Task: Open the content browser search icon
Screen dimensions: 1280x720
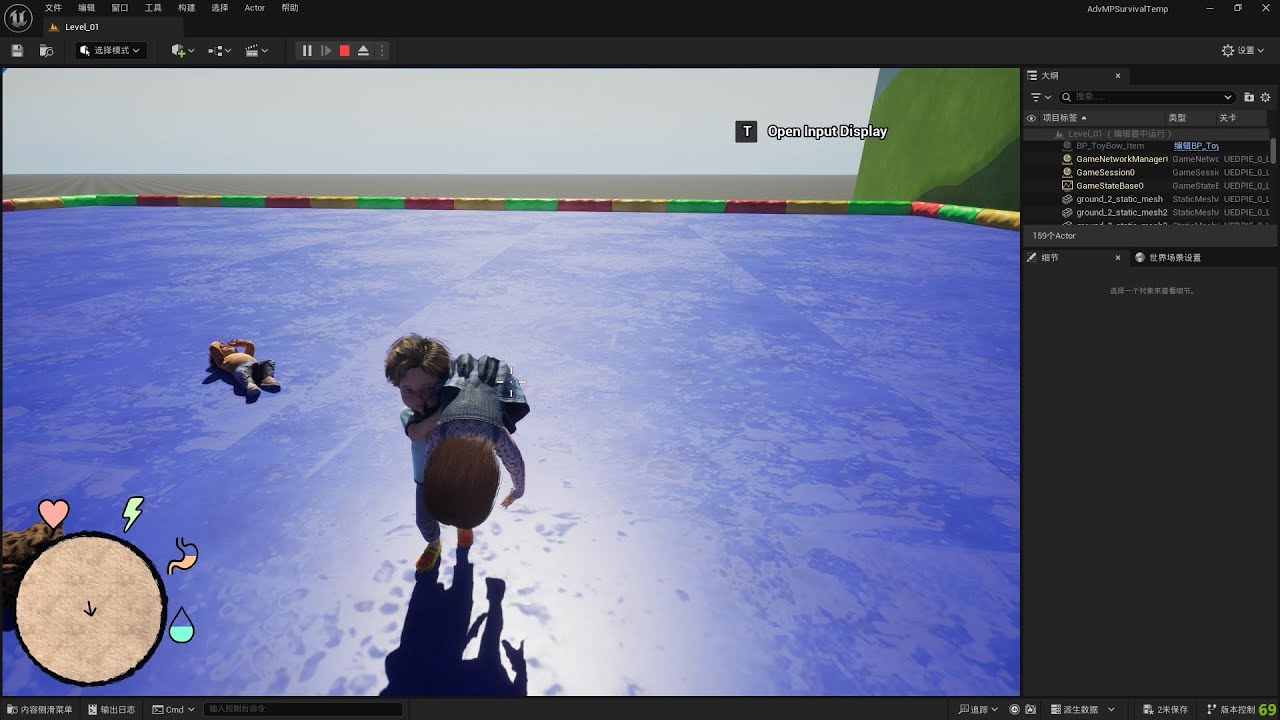Action: (x=46, y=50)
